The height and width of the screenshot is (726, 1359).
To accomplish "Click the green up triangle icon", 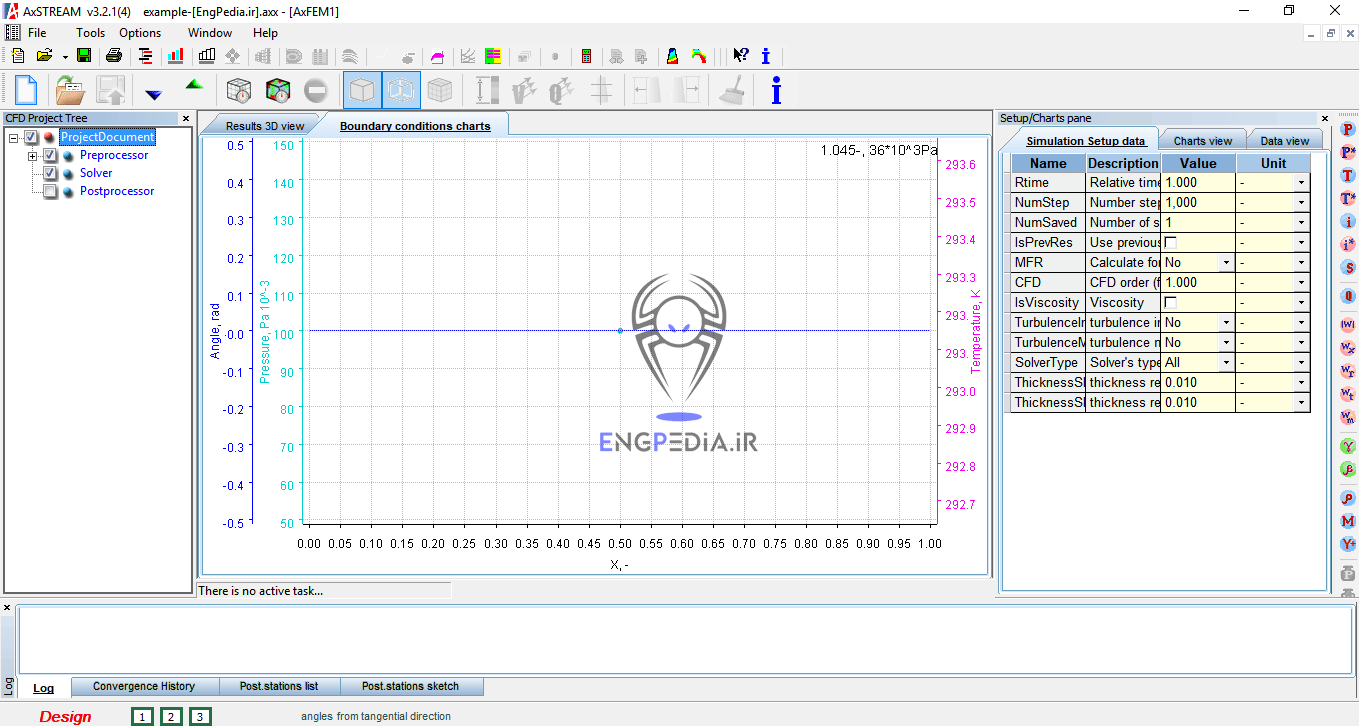I will coord(194,85).
